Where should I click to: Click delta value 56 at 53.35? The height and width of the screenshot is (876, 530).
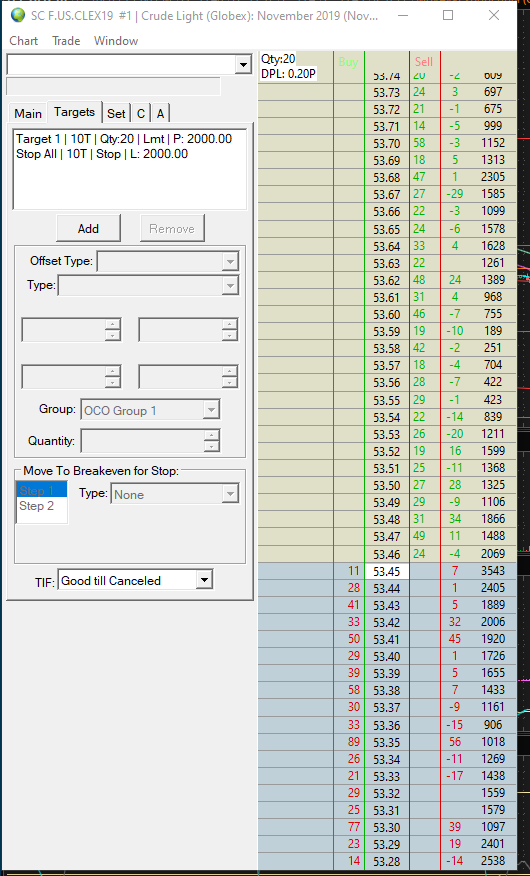click(x=455, y=741)
